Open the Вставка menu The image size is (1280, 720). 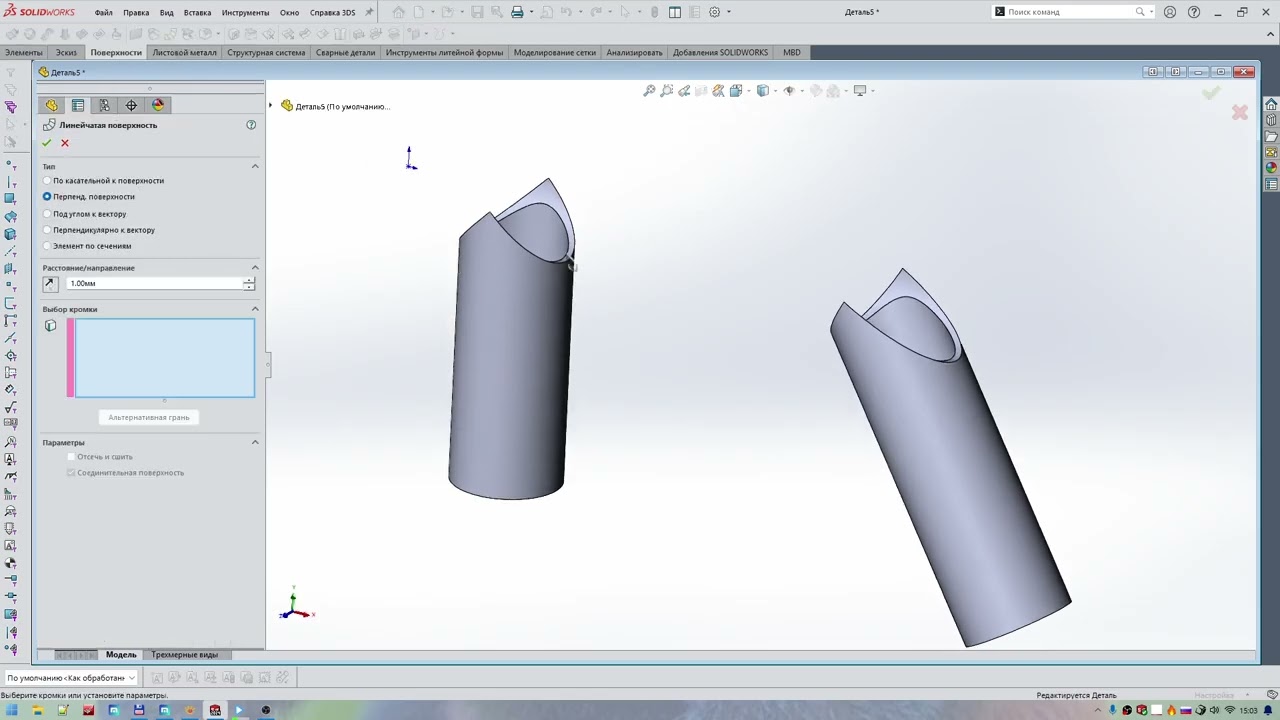click(197, 12)
